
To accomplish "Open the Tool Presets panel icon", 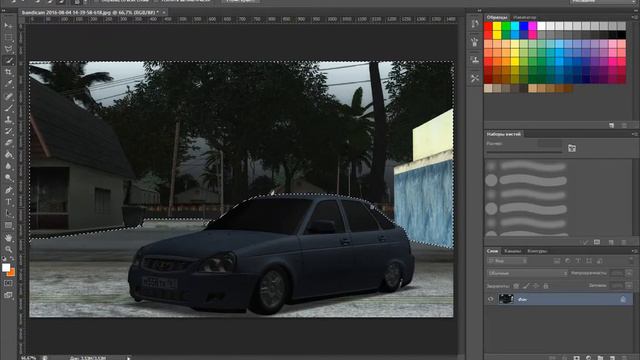I will click(x=475, y=78).
